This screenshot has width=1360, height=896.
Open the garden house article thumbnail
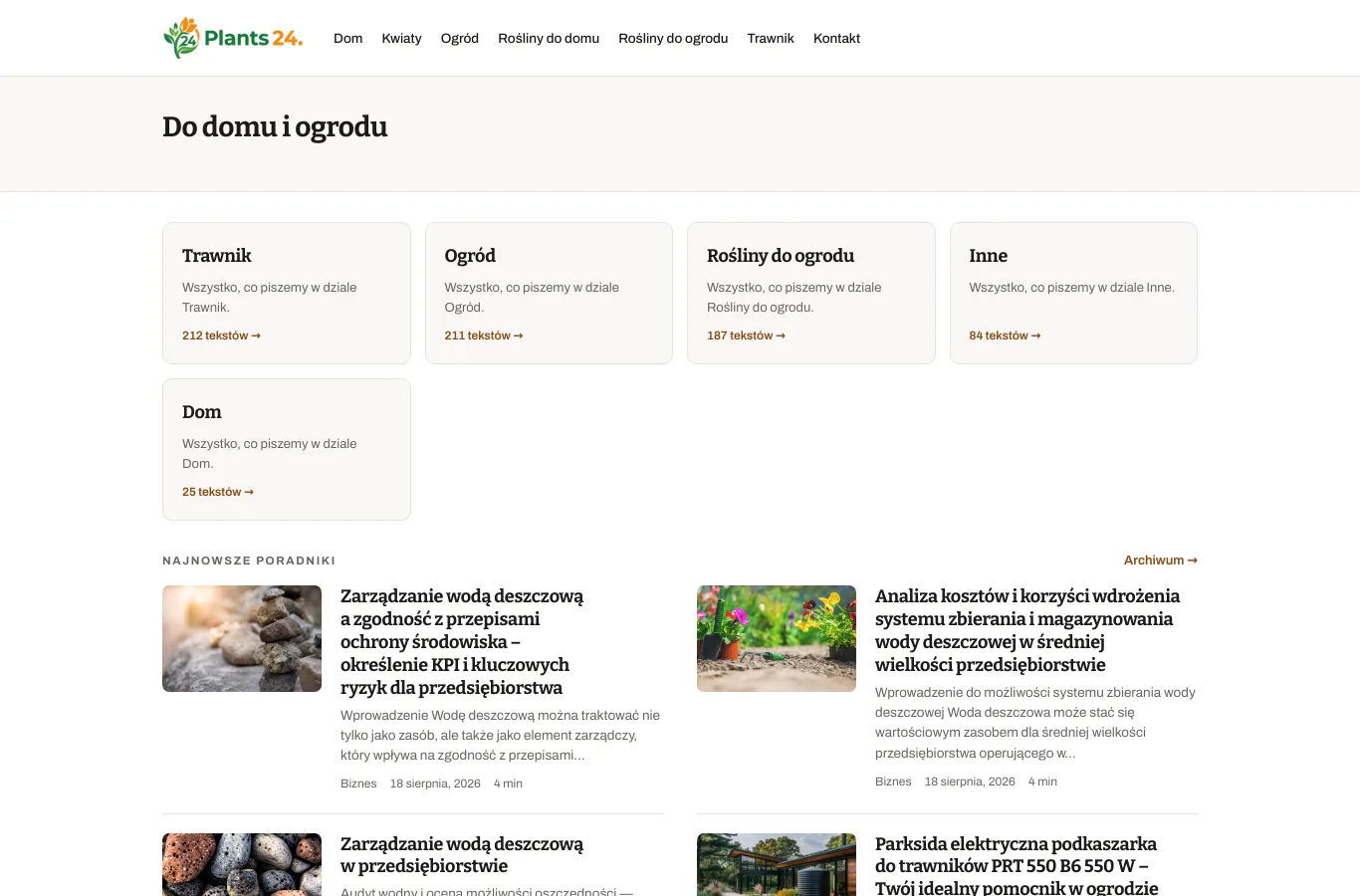coord(777,864)
